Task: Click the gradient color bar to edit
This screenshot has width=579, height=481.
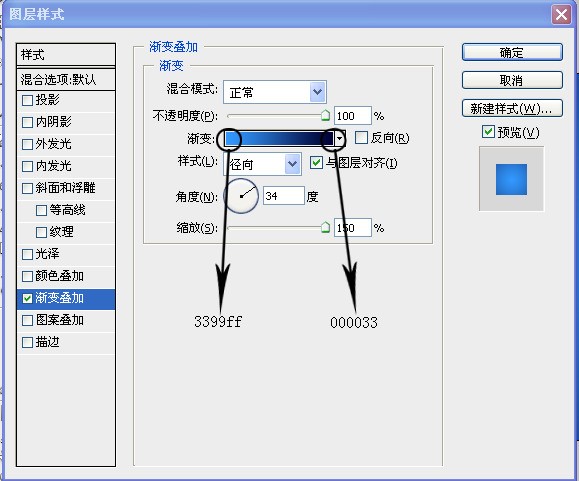Action: click(x=279, y=139)
